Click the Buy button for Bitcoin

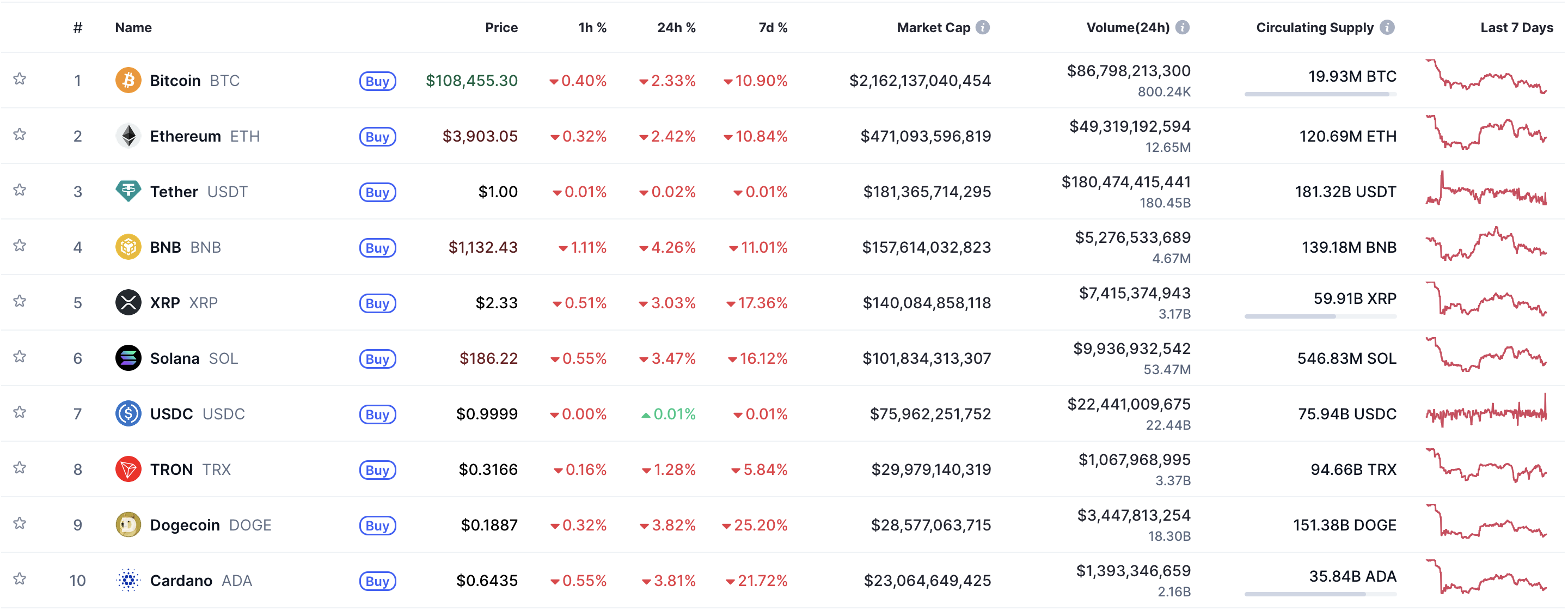pyautogui.click(x=377, y=81)
